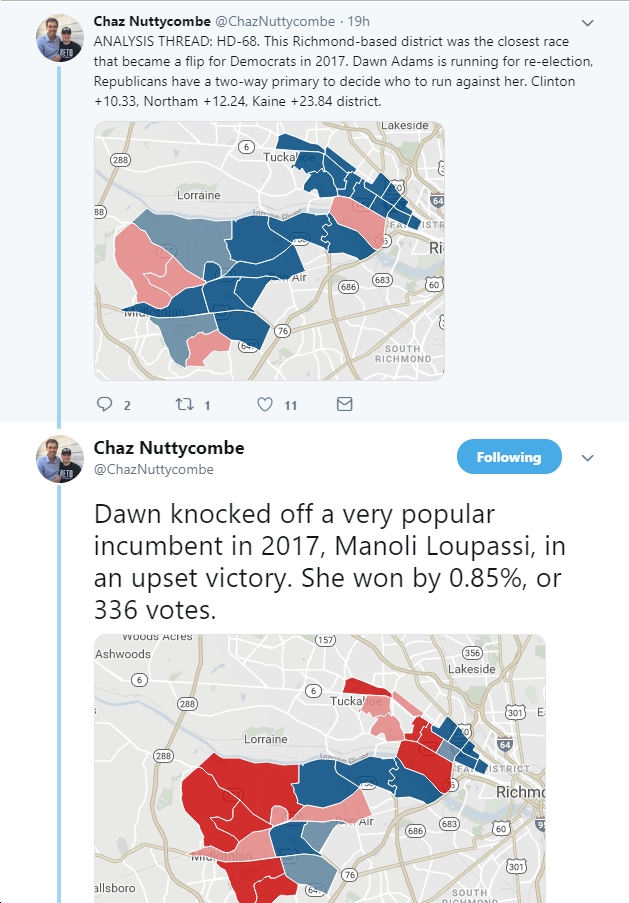Click the @ChazNuttycombe handle under second name
Screen dimensions: 629x903
pos(154,469)
